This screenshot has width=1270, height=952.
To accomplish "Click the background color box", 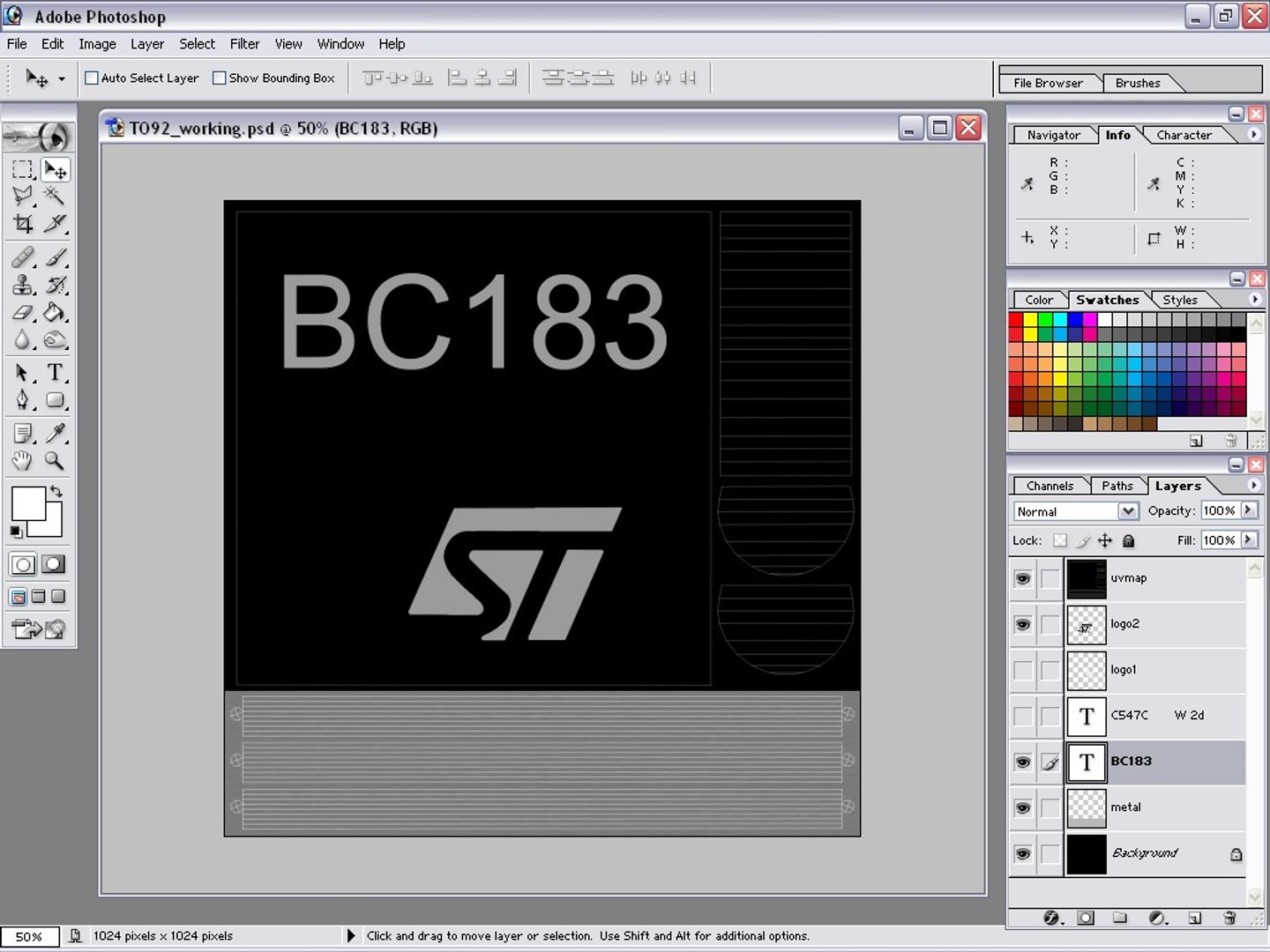I will (x=53, y=526).
